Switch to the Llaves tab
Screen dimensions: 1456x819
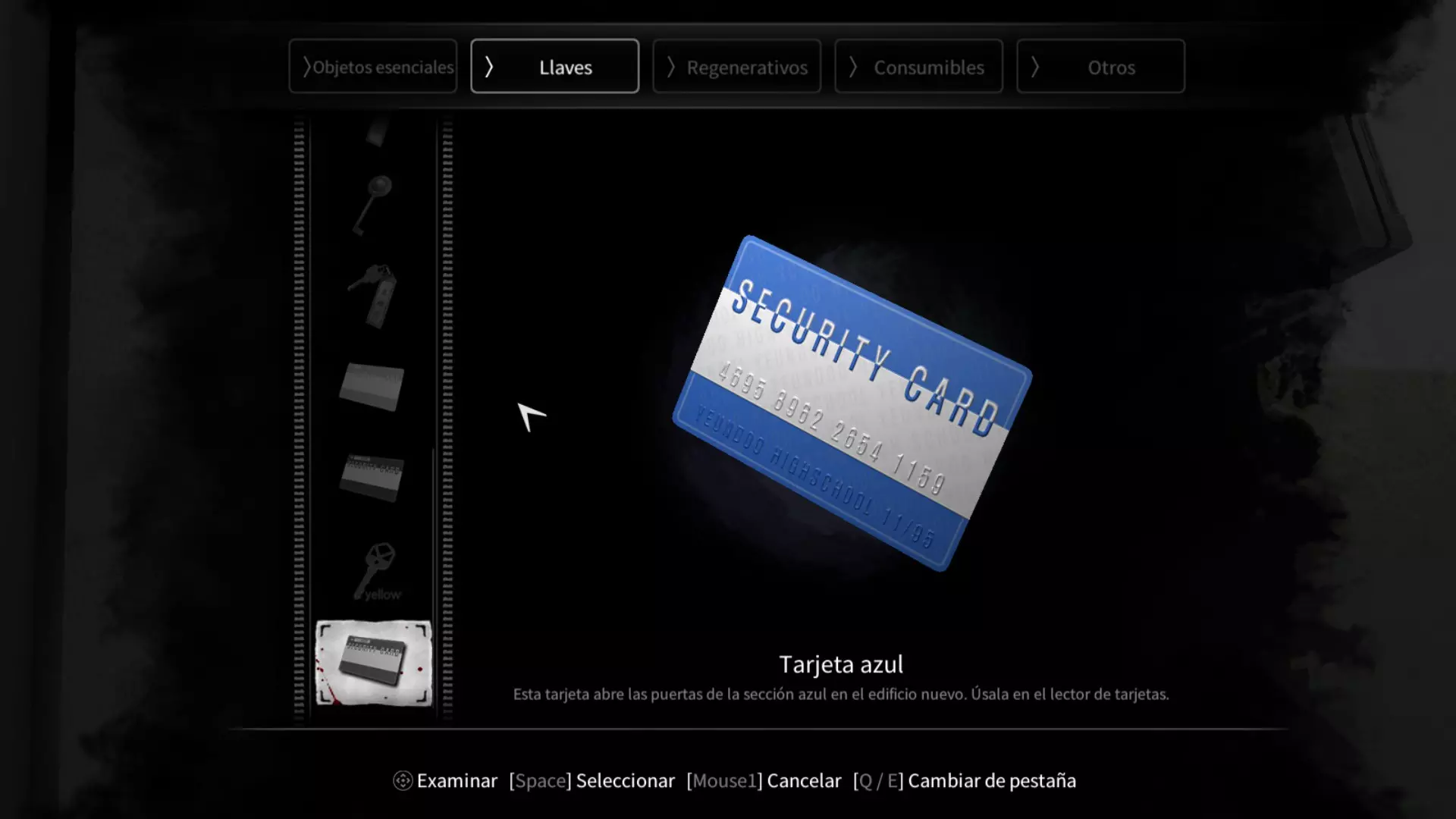pyautogui.click(x=555, y=67)
